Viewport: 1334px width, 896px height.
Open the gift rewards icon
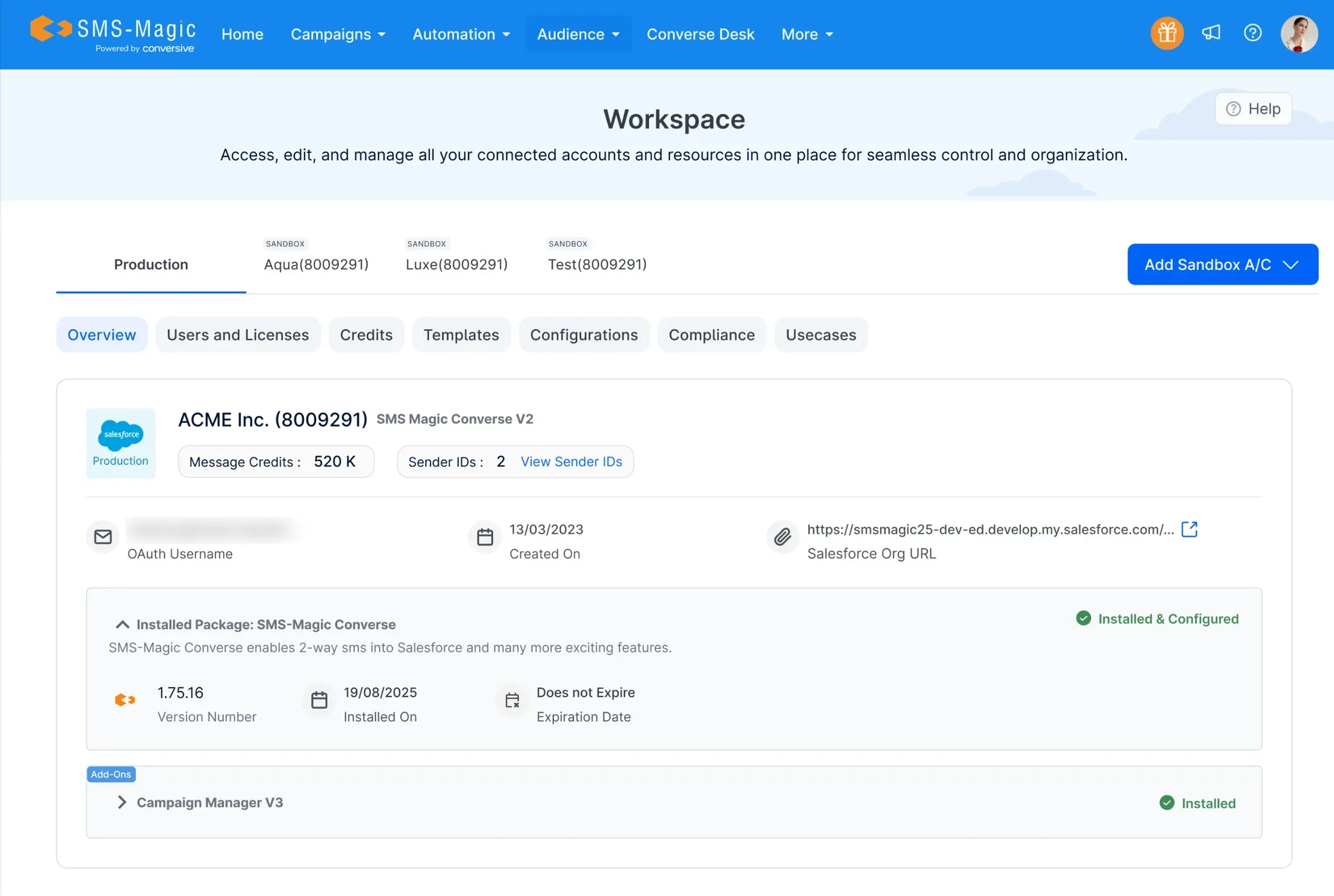click(x=1167, y=33)
